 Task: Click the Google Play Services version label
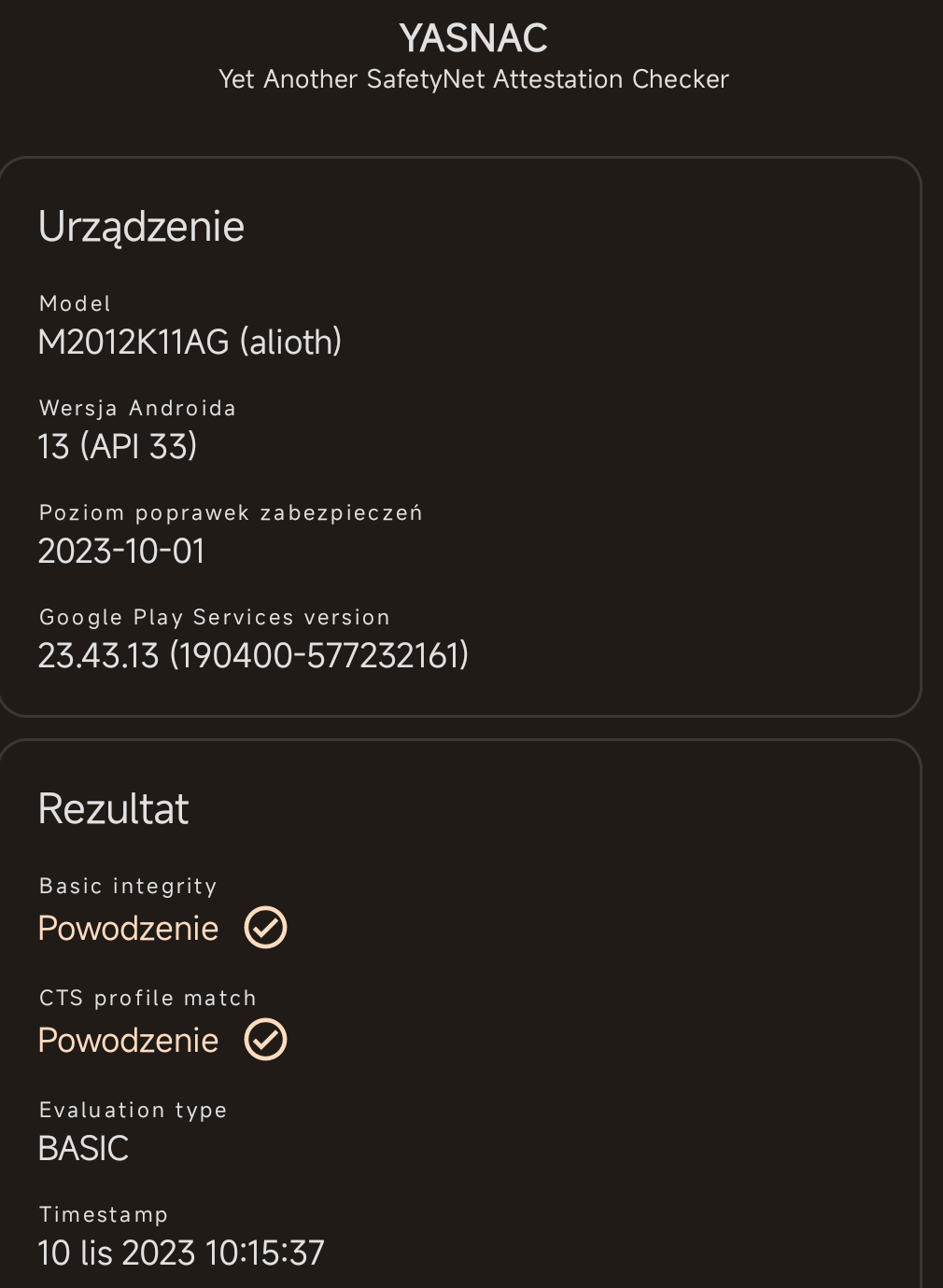pyautogui.click(x=215, y=617)
